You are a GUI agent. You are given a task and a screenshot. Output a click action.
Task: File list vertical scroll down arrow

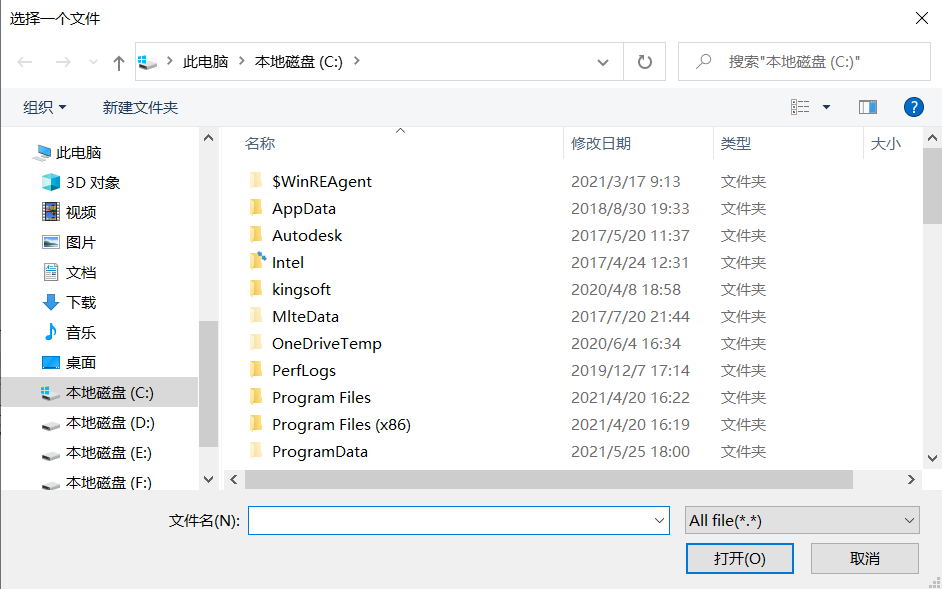point(932,458)
